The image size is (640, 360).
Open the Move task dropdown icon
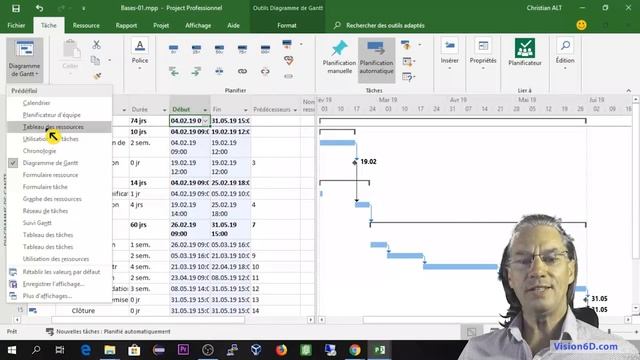coord(408,61)
